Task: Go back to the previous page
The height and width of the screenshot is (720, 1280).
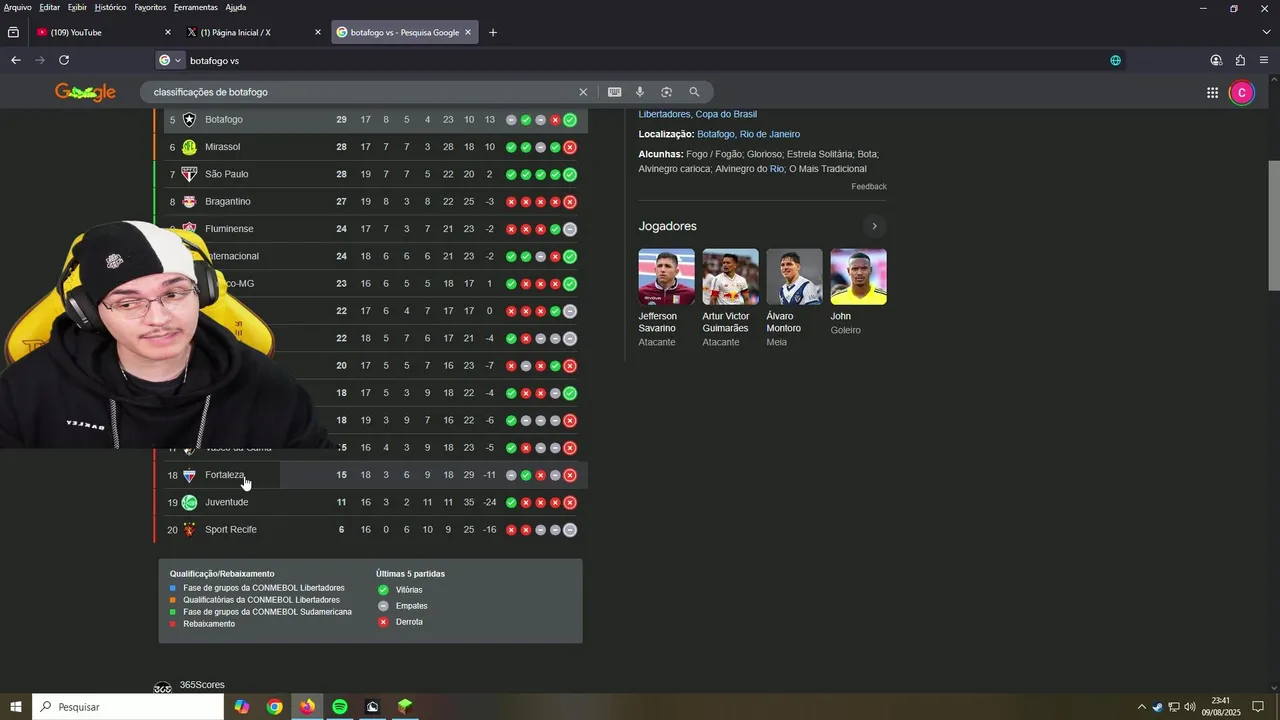Action: pyautogui.click(x=16, y=60)
